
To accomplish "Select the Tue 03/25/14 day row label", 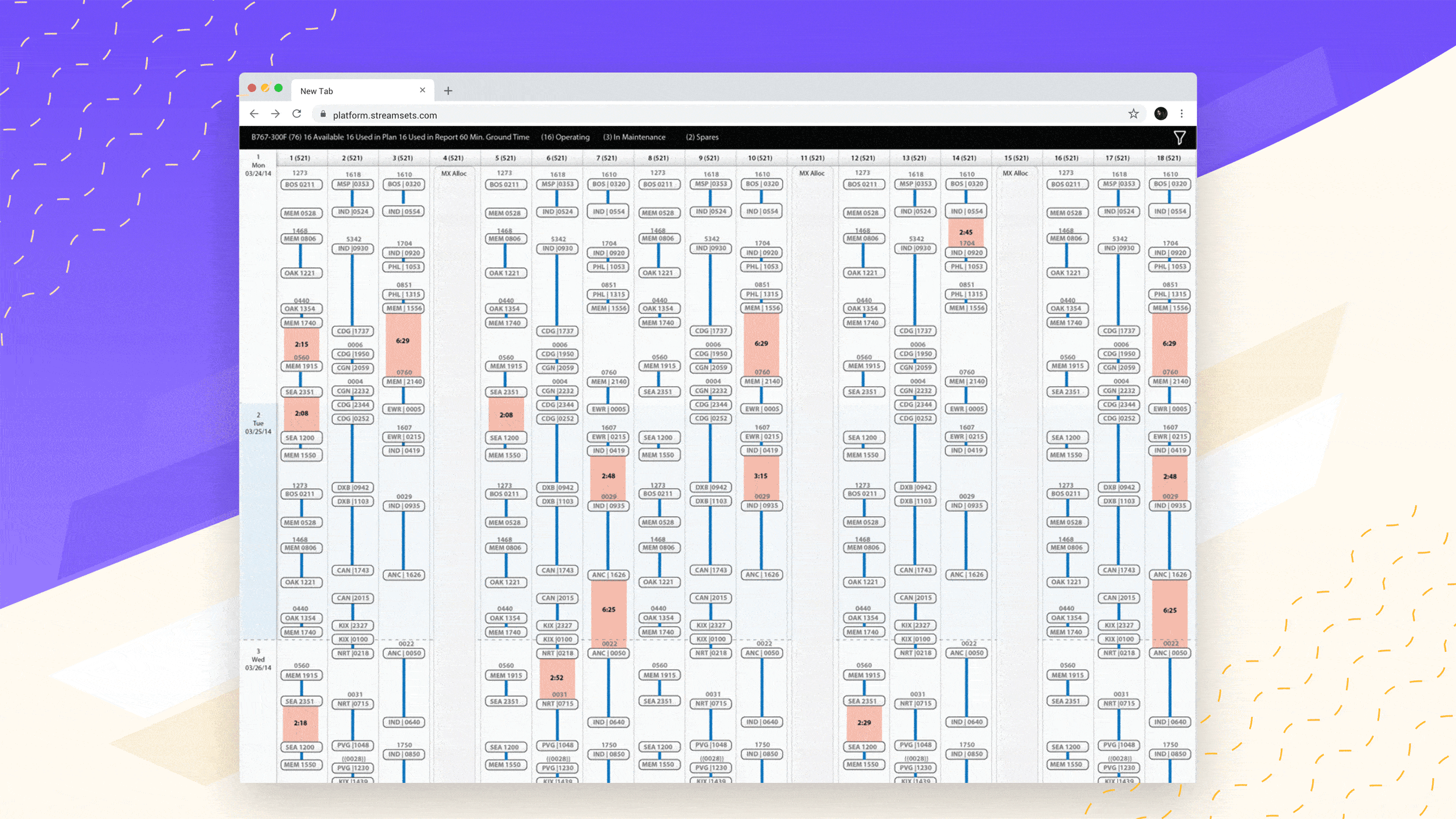I will click(258, 423).
